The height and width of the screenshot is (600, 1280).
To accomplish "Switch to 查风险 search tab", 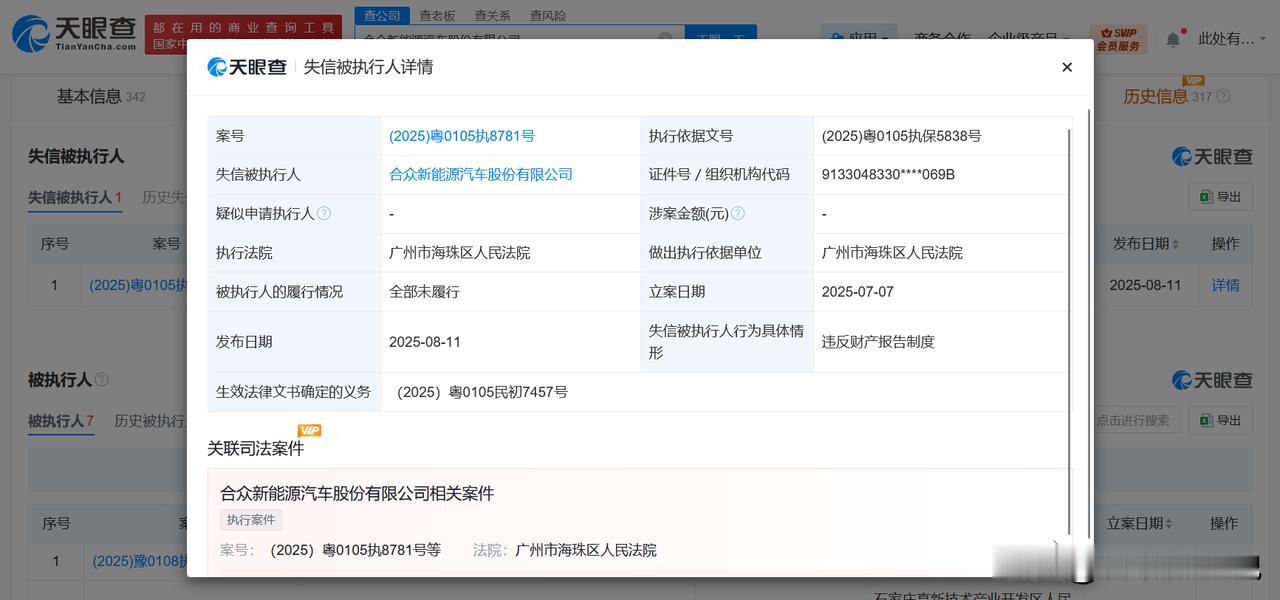I will [547, 15].
